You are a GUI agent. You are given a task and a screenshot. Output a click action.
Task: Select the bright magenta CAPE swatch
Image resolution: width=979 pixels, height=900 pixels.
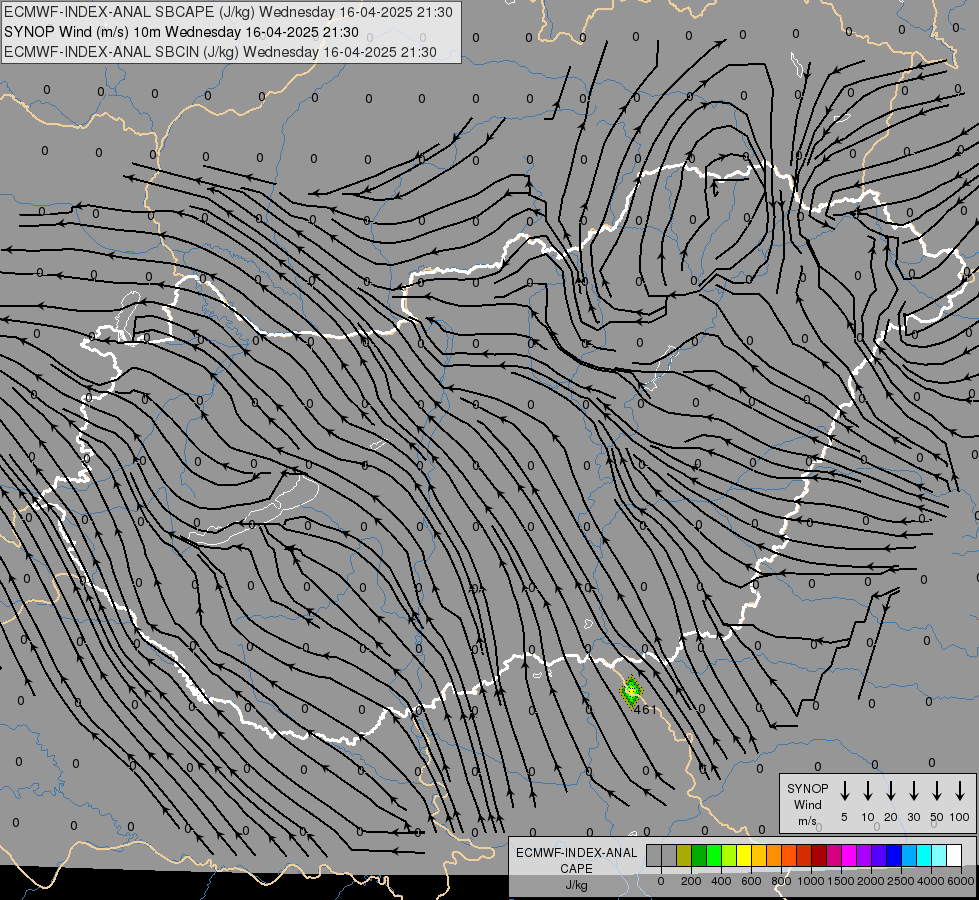849,856
